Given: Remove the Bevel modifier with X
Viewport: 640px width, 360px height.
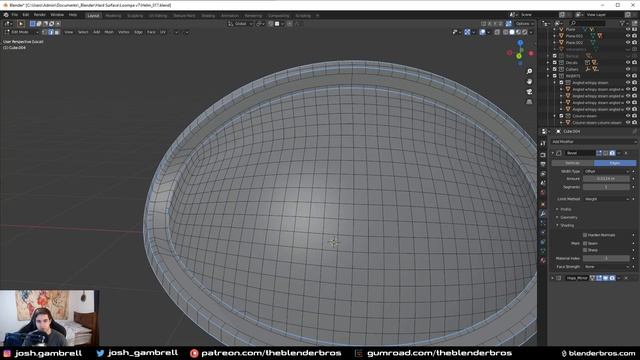Looking at the screenshot, I should (x=626, y=153).
